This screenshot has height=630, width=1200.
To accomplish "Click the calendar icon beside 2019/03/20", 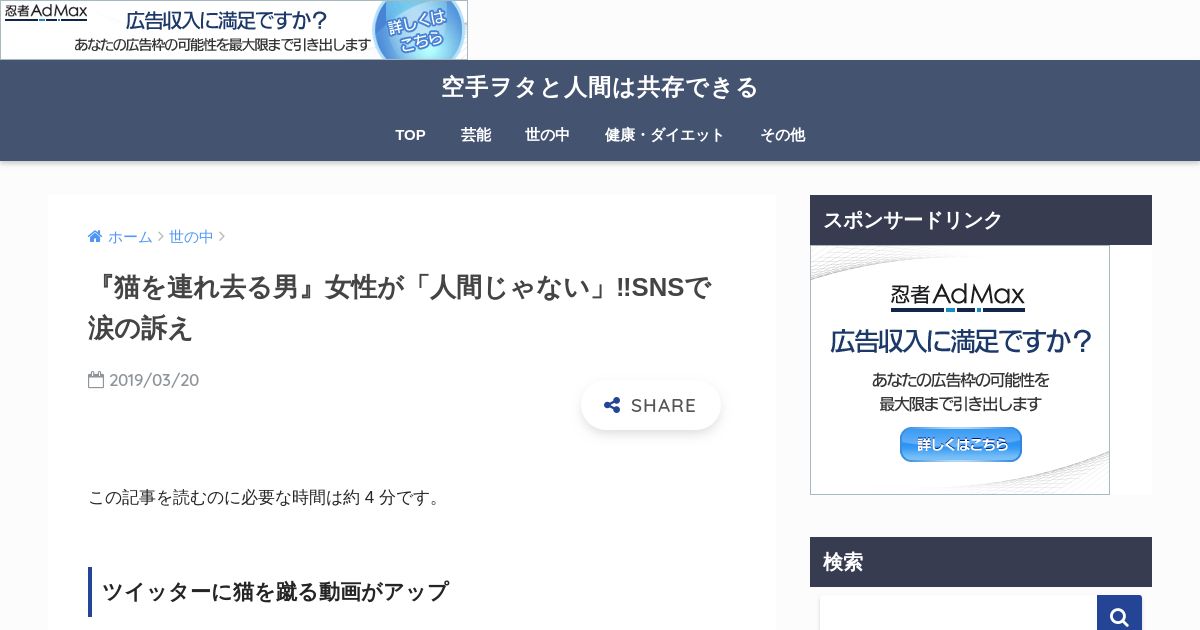I will click(x=96, y=380).
